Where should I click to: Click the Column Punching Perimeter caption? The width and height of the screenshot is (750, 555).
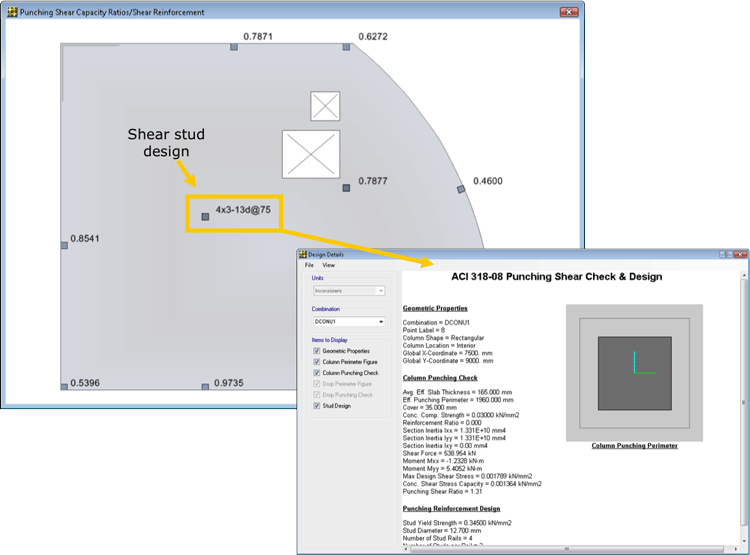[x=634, y=445]
